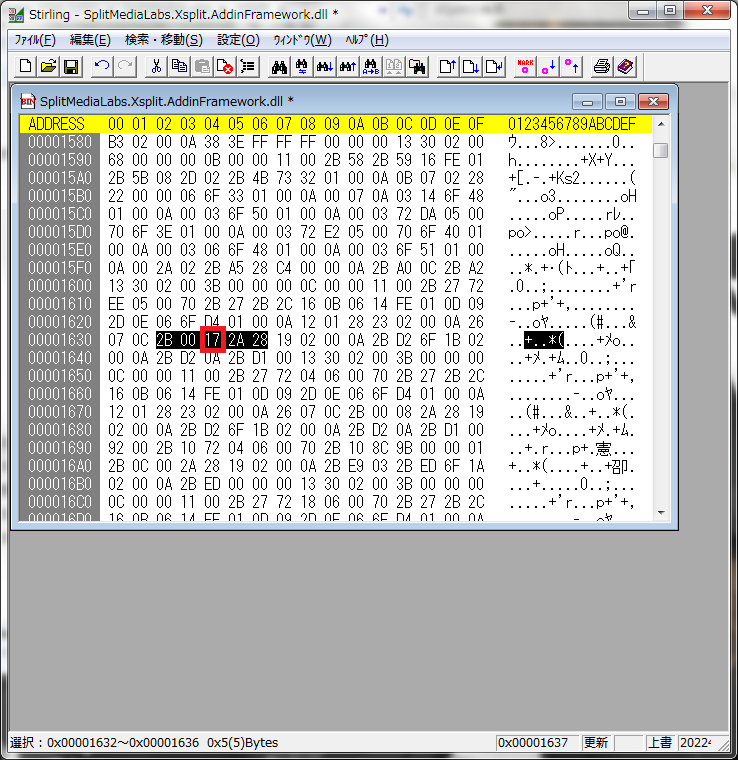Open the 検索・移動(S) menu

pyautogui.click(x=164, y=40)
